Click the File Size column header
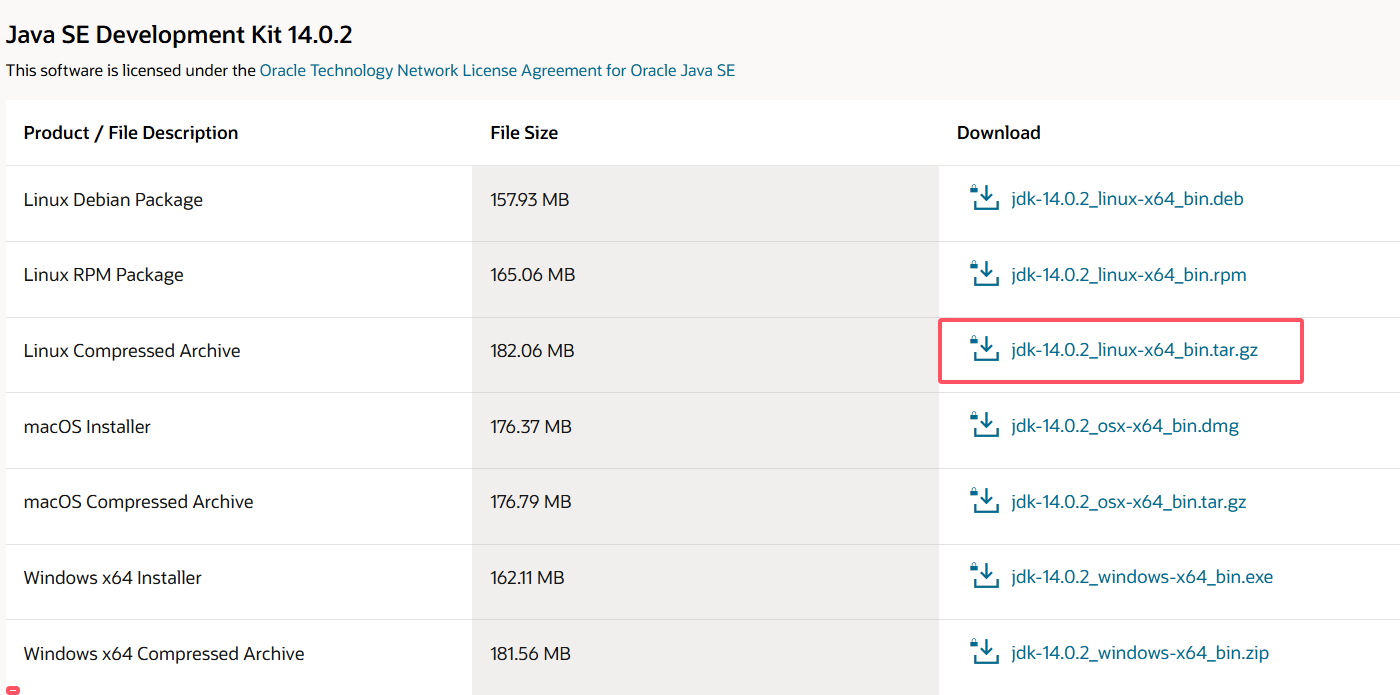Viewport: 1400px width, 695px height. 524,133
